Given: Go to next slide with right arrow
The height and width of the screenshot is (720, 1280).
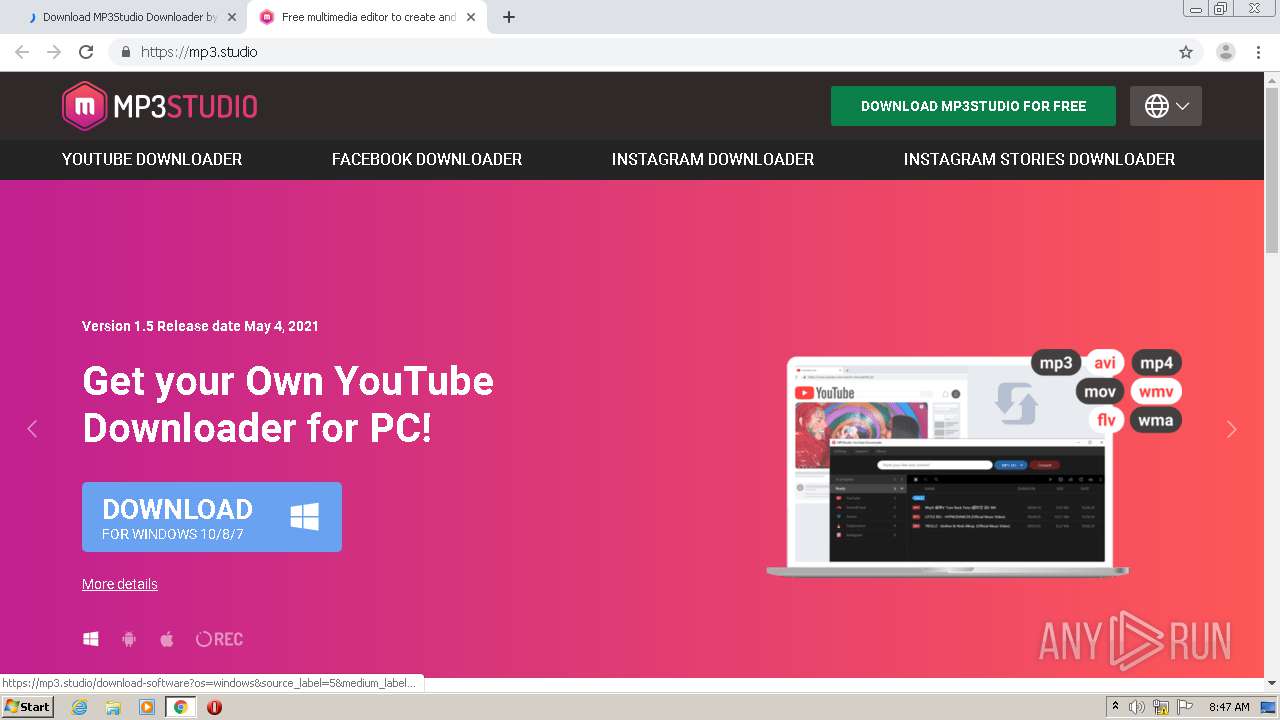Looking at the screenshot, I should pos(1231,429).
